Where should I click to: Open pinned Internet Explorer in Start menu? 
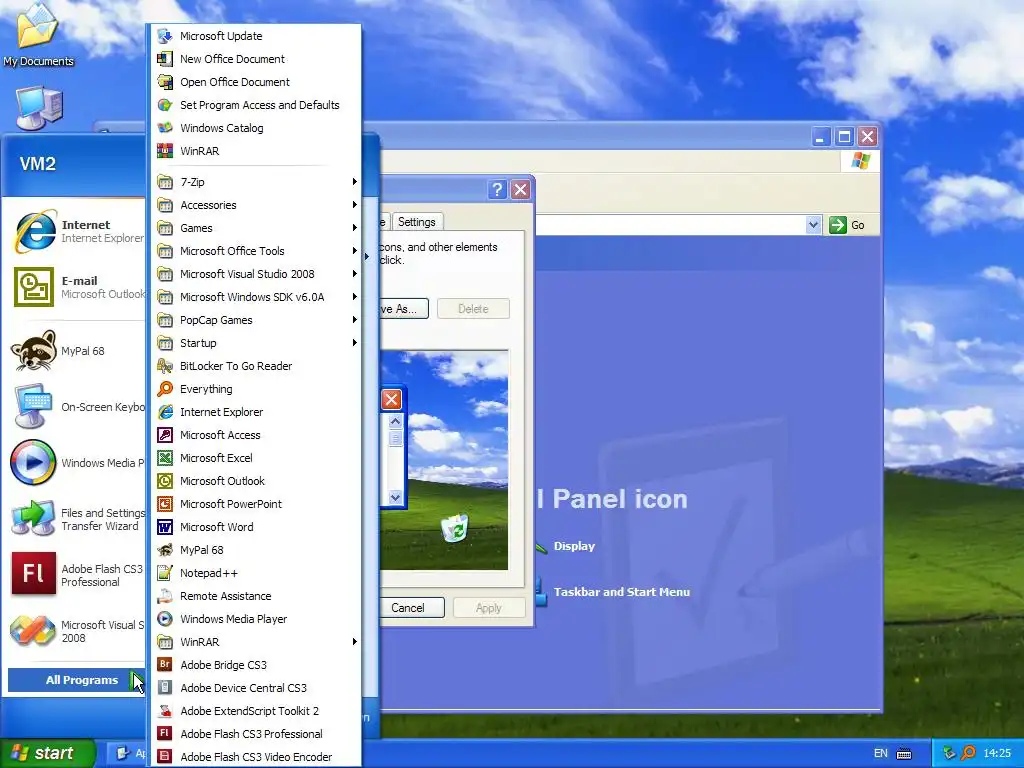point(76,231)
